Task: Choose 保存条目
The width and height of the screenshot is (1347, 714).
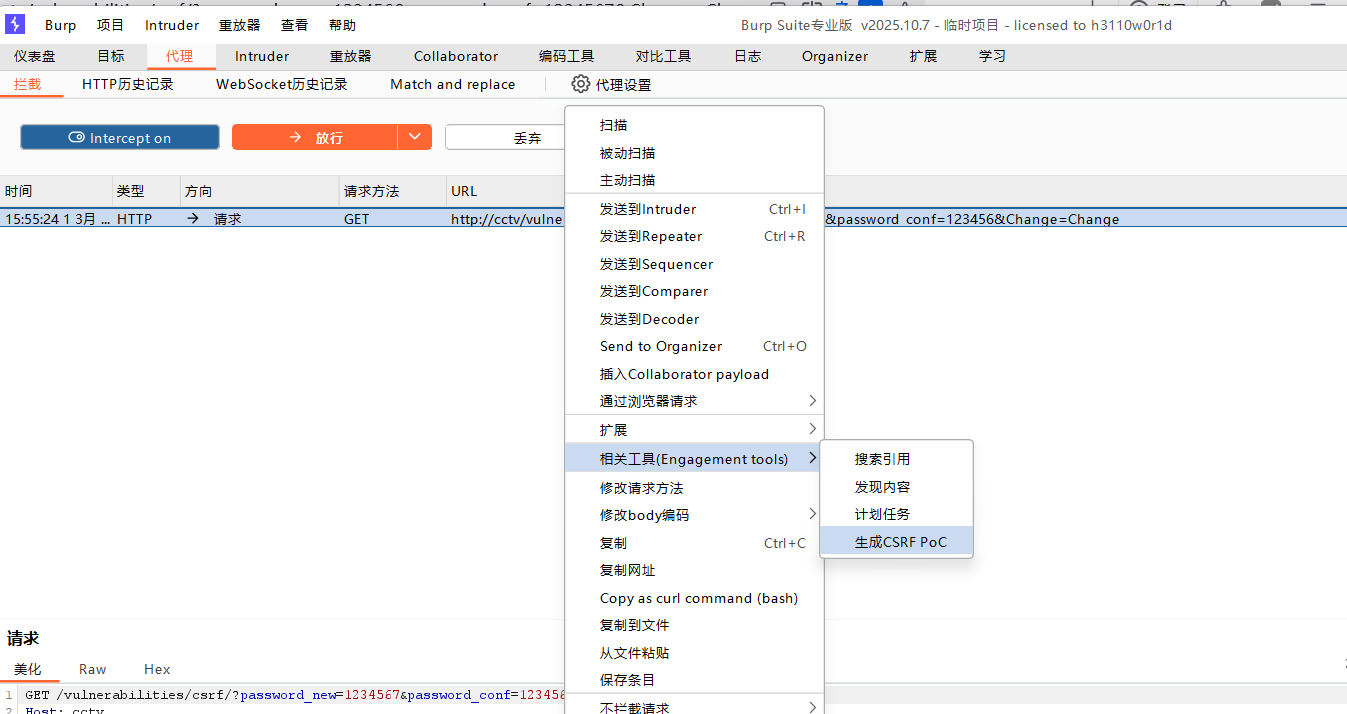Action: click(694, 680)
